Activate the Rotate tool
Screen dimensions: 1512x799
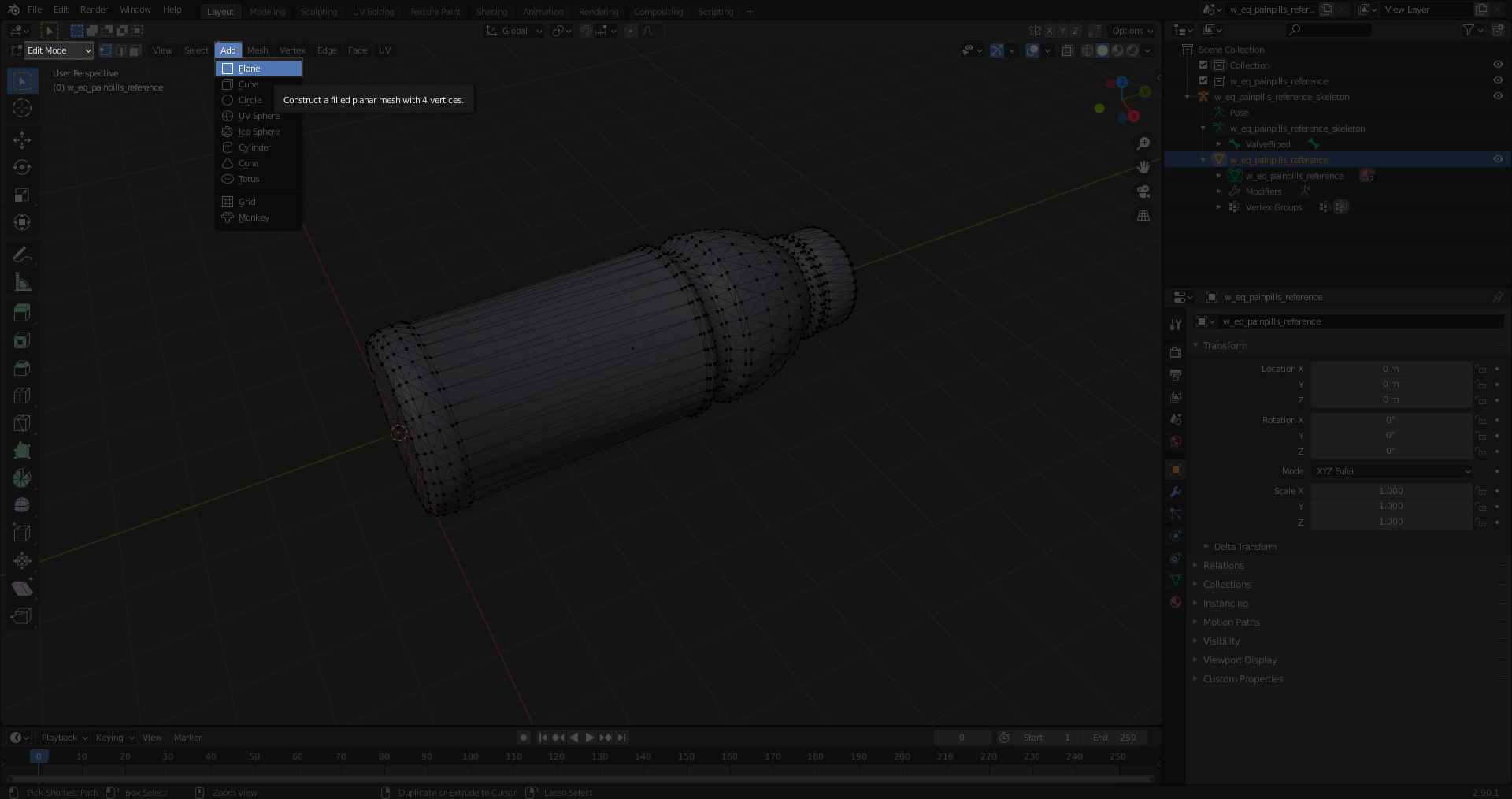point(22,168)
